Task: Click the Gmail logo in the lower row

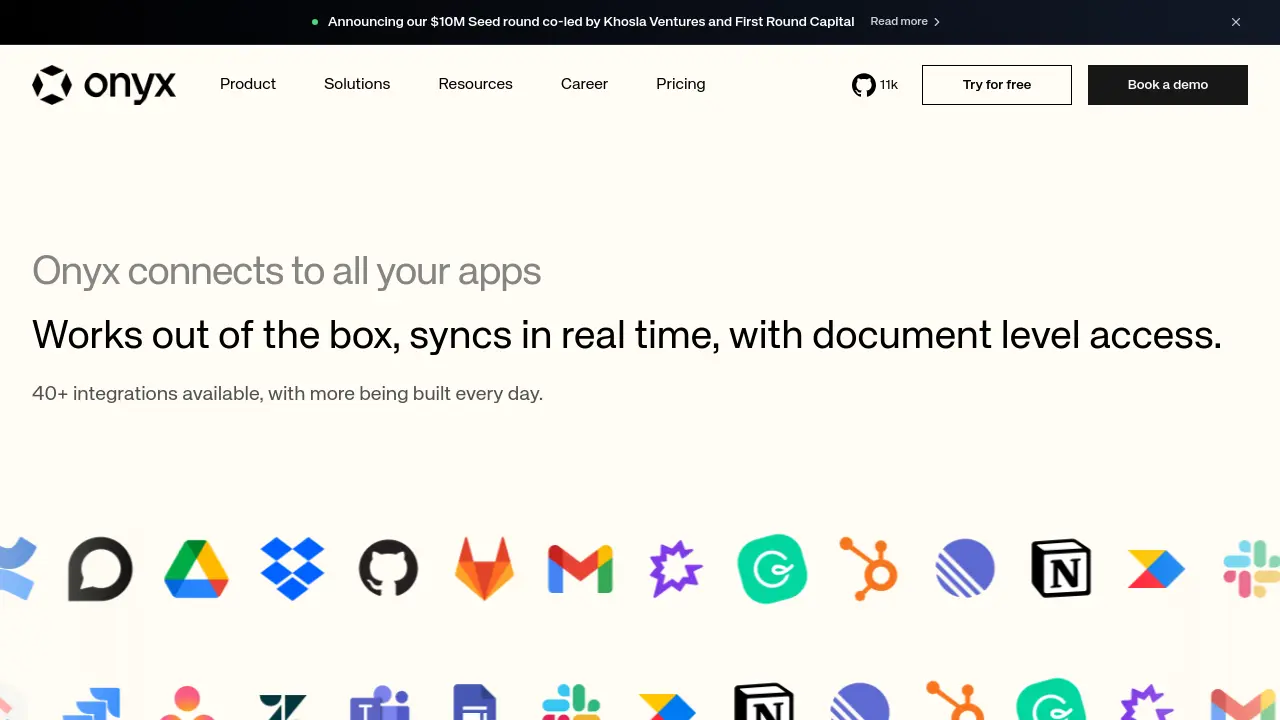Action: tap(1243, 705)
